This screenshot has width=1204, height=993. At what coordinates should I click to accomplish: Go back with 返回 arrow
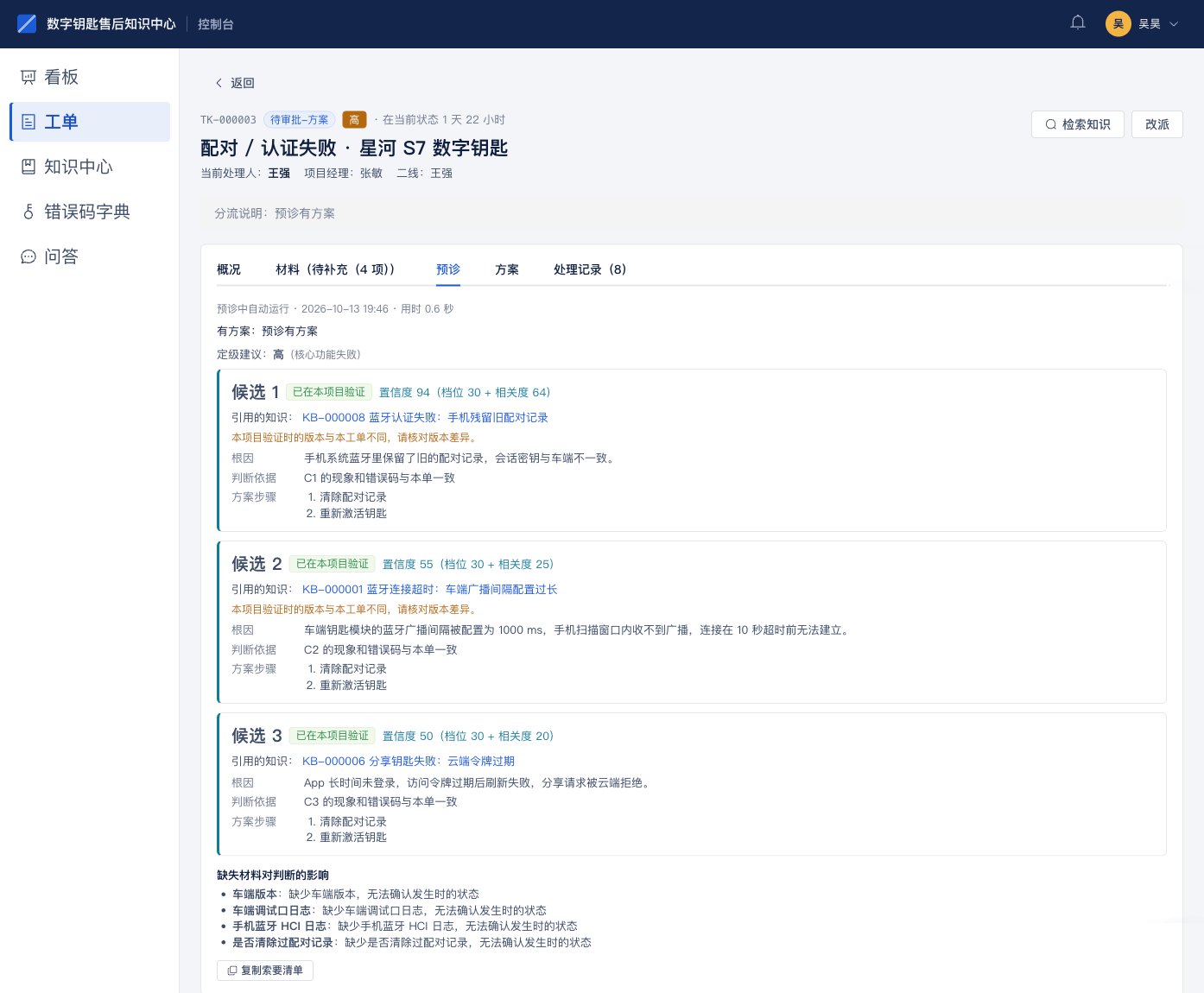pos(219,83)
